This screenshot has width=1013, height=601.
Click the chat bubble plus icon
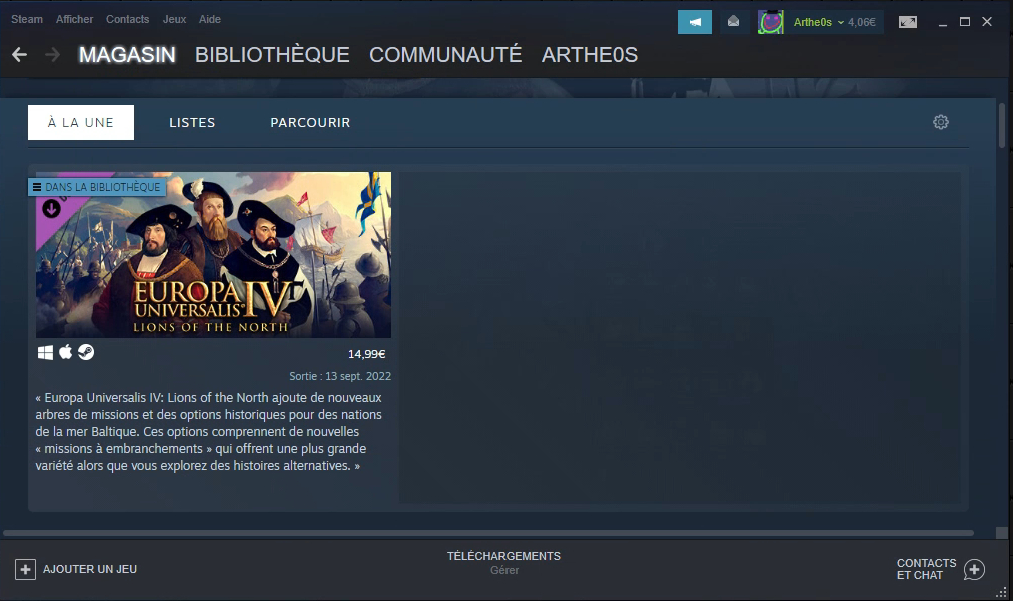(974, 569)
